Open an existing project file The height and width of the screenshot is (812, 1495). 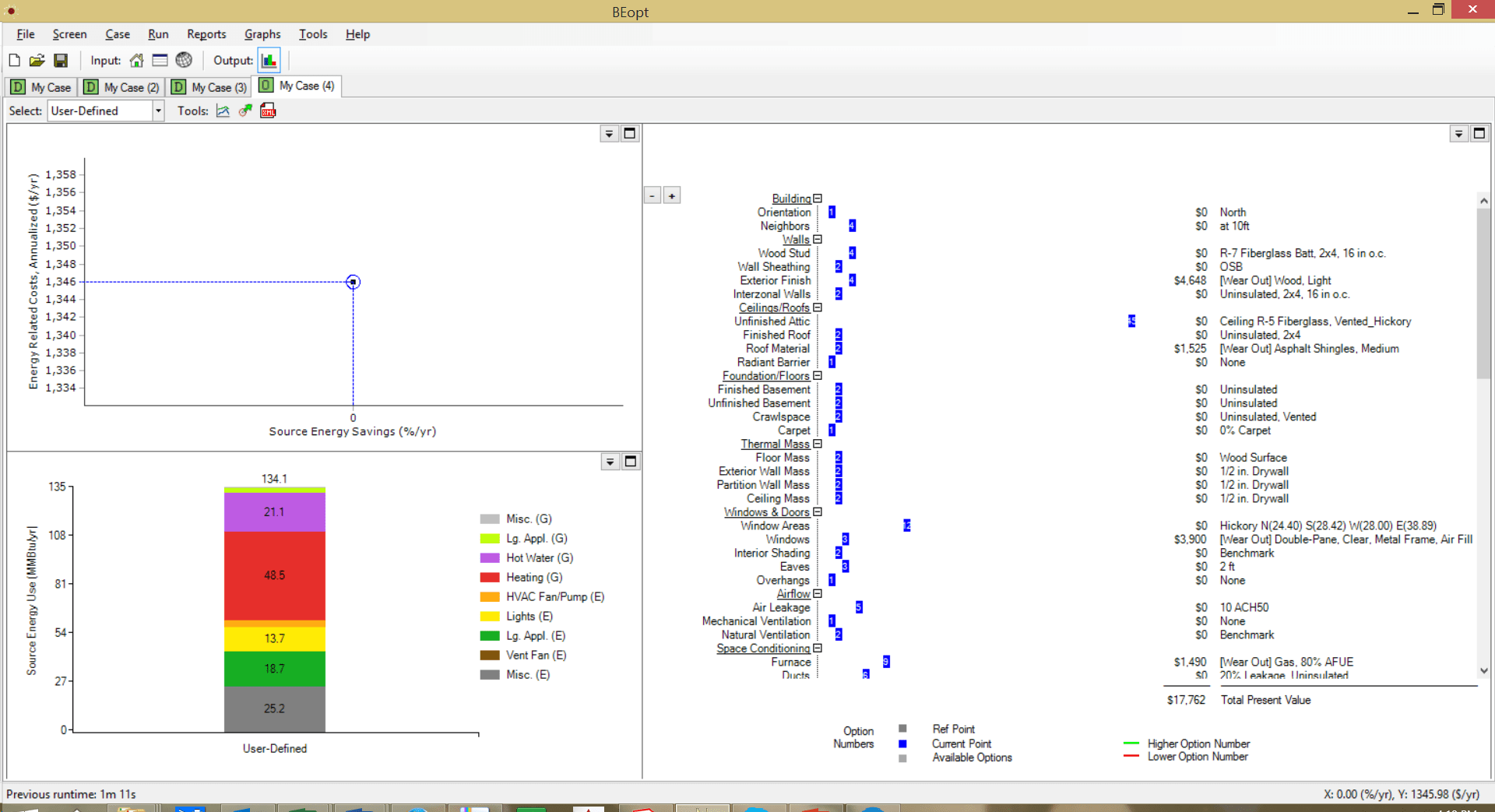37,60
